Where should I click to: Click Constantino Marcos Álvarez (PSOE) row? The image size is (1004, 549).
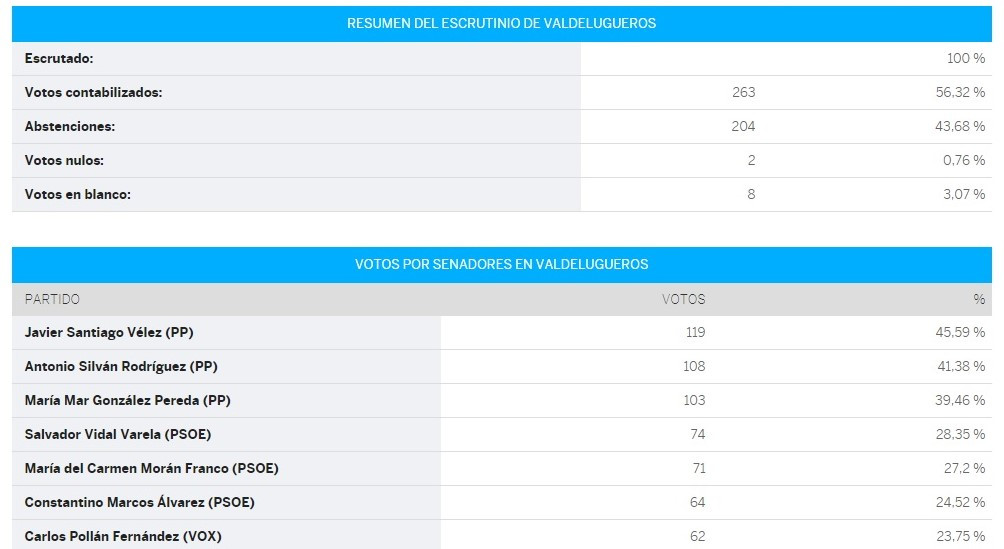[501, 502]
